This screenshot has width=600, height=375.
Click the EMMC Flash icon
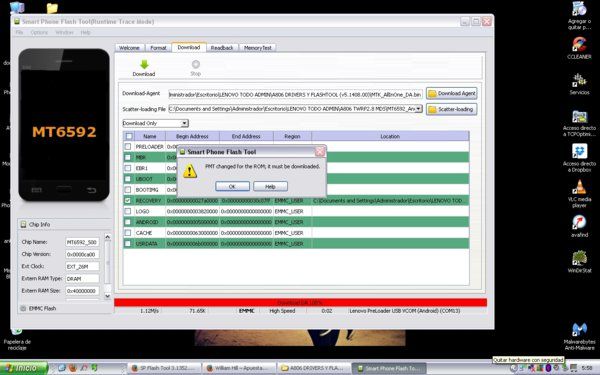click(x=23, y=308)
